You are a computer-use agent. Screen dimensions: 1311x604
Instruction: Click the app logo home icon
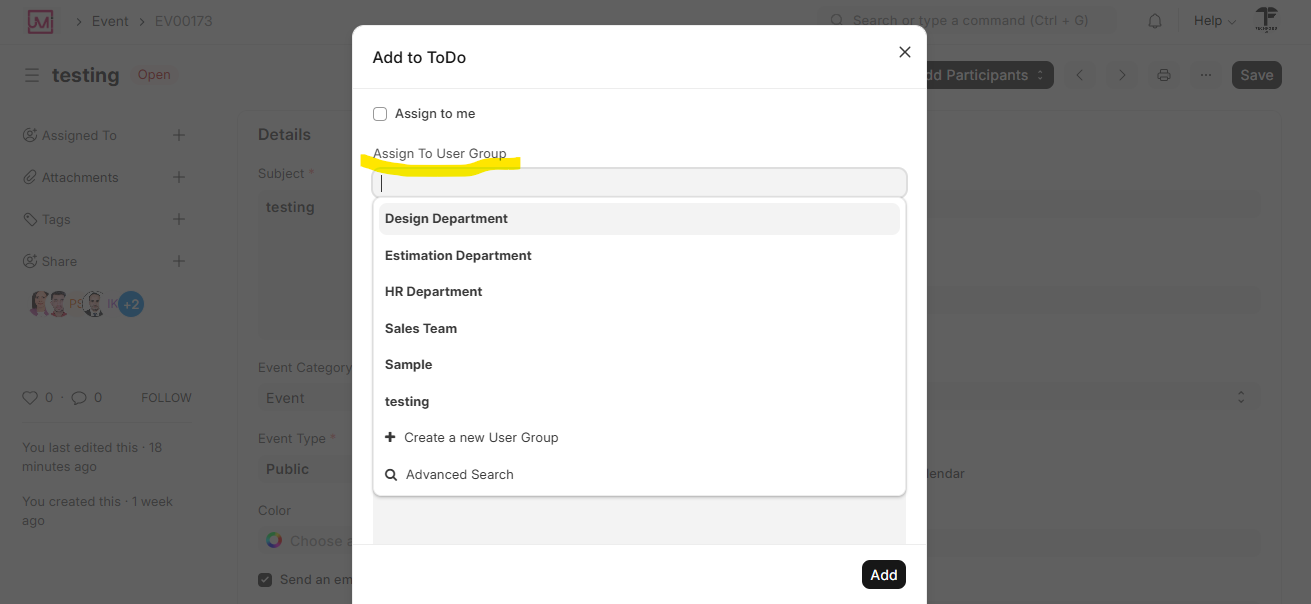tap(40, 21)
